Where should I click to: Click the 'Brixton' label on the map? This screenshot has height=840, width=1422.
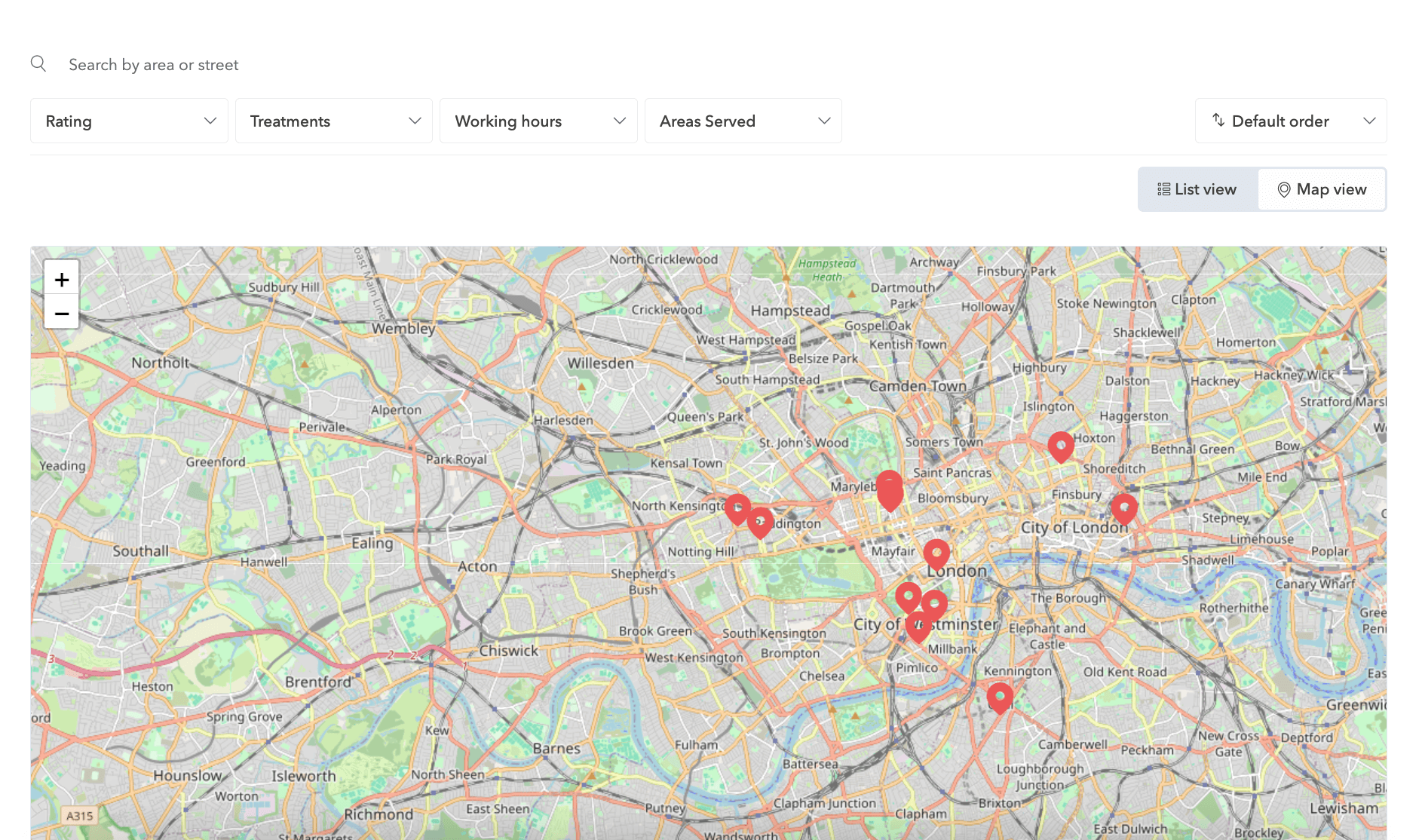pyautogui.click(x=1000, y=803)
